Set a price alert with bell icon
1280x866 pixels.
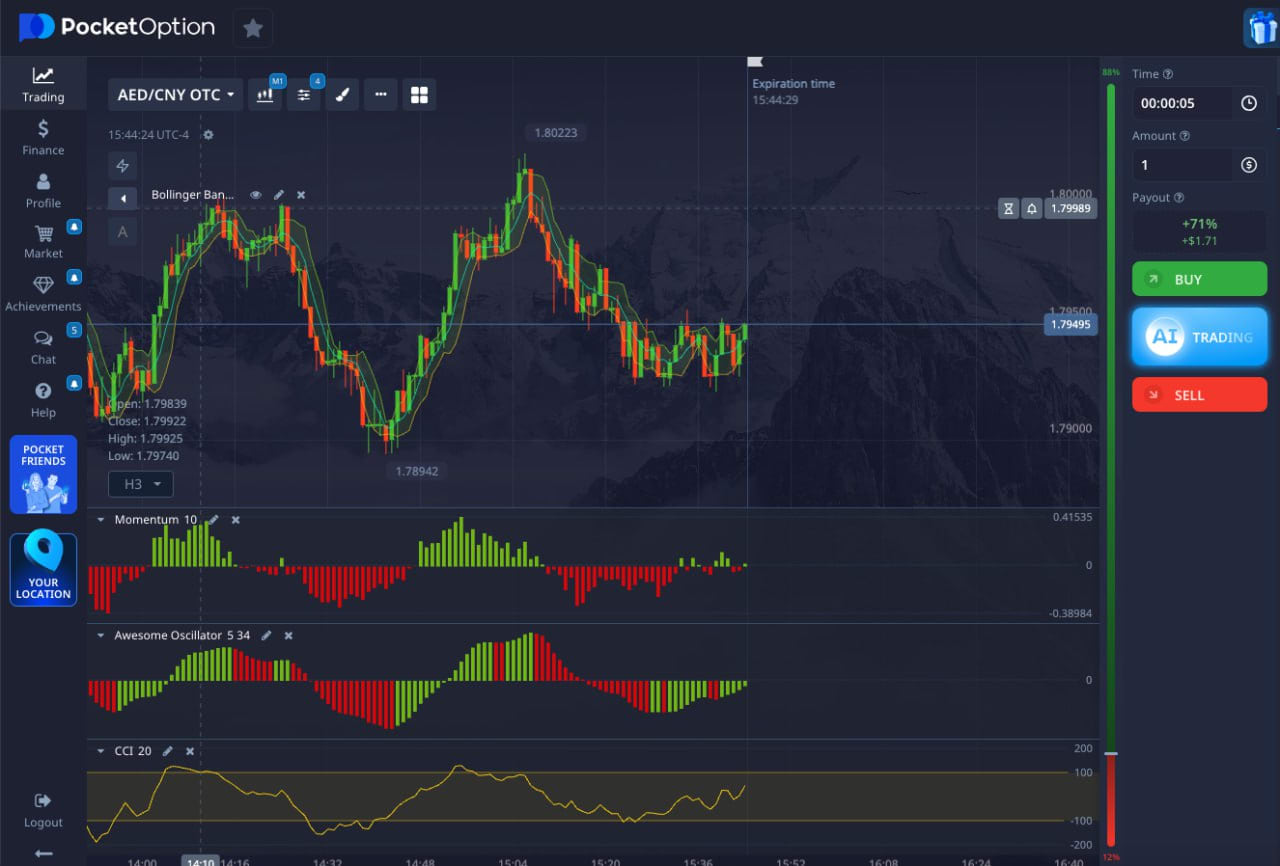tap(1032, 208)
